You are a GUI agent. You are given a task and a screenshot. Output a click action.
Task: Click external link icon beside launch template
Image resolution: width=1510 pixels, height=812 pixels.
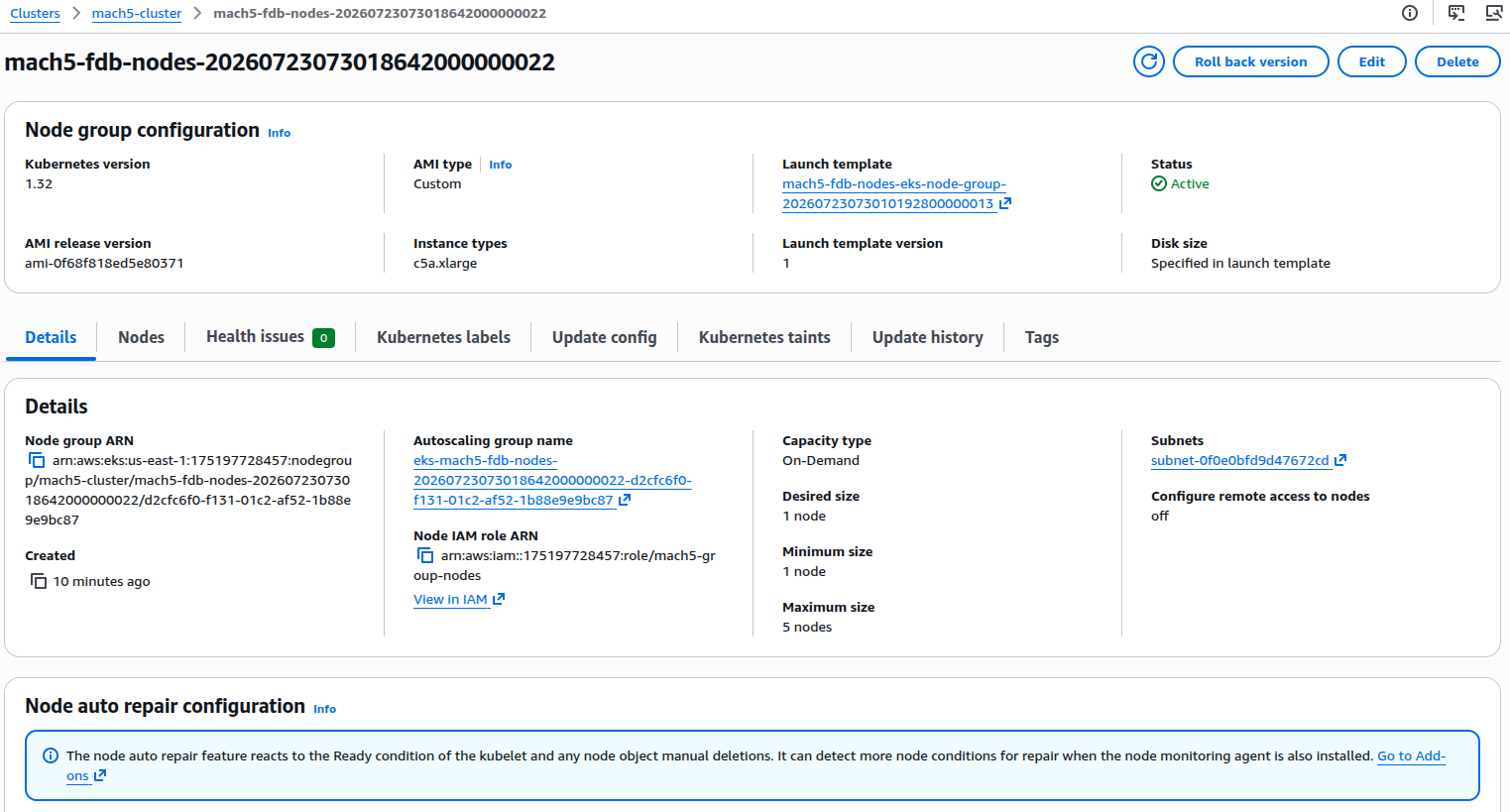pyautogui.click(x=1005, y=203)
